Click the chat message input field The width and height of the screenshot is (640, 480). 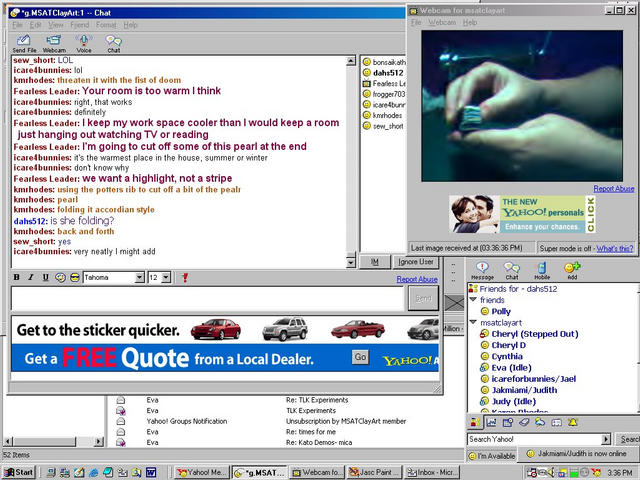[x=208, y=299]
